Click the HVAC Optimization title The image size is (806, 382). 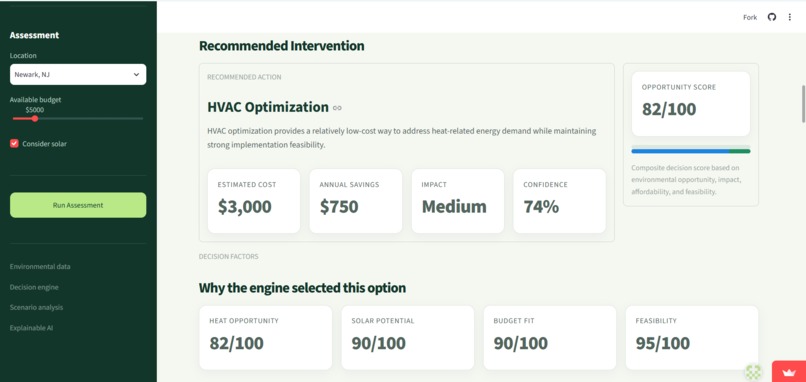(268, 107)
